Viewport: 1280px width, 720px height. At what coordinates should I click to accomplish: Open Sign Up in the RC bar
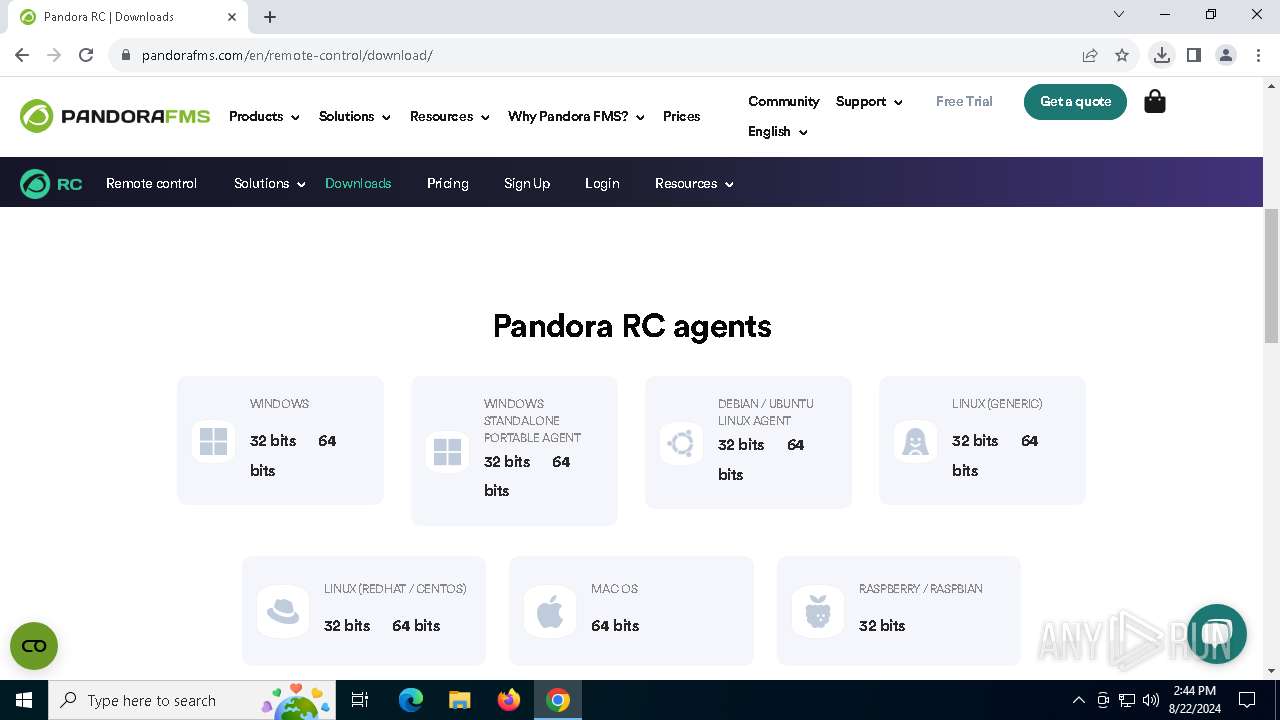[x=527, y=184]
